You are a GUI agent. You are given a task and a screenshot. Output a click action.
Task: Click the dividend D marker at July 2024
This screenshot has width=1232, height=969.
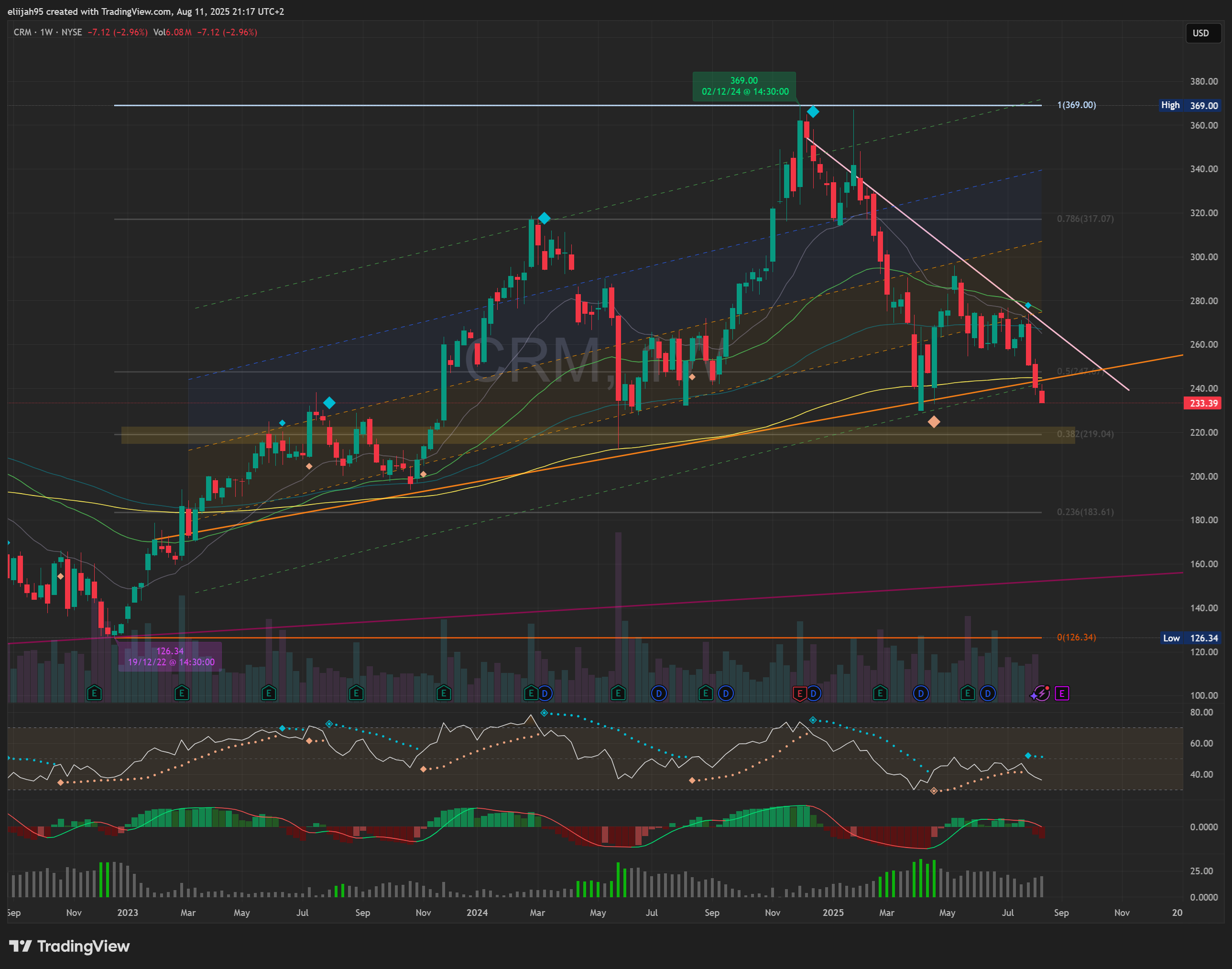[x=659, y=693]
